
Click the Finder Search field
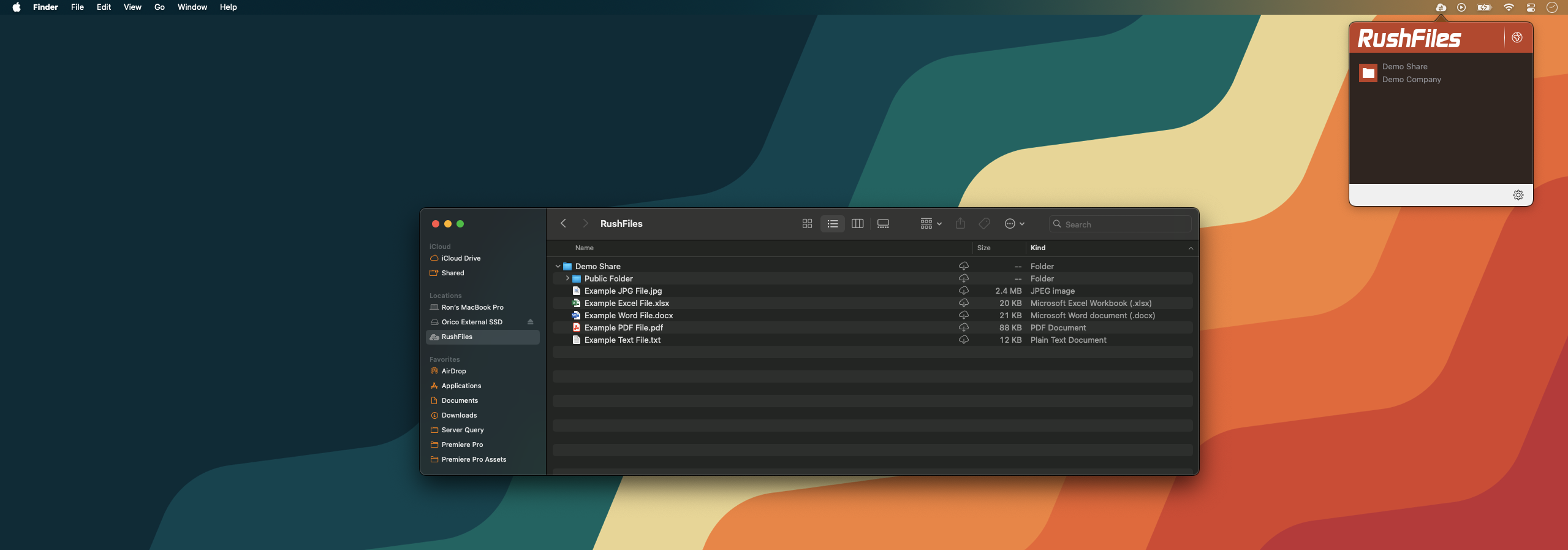pyautogui.click(x=1120, y=224)
